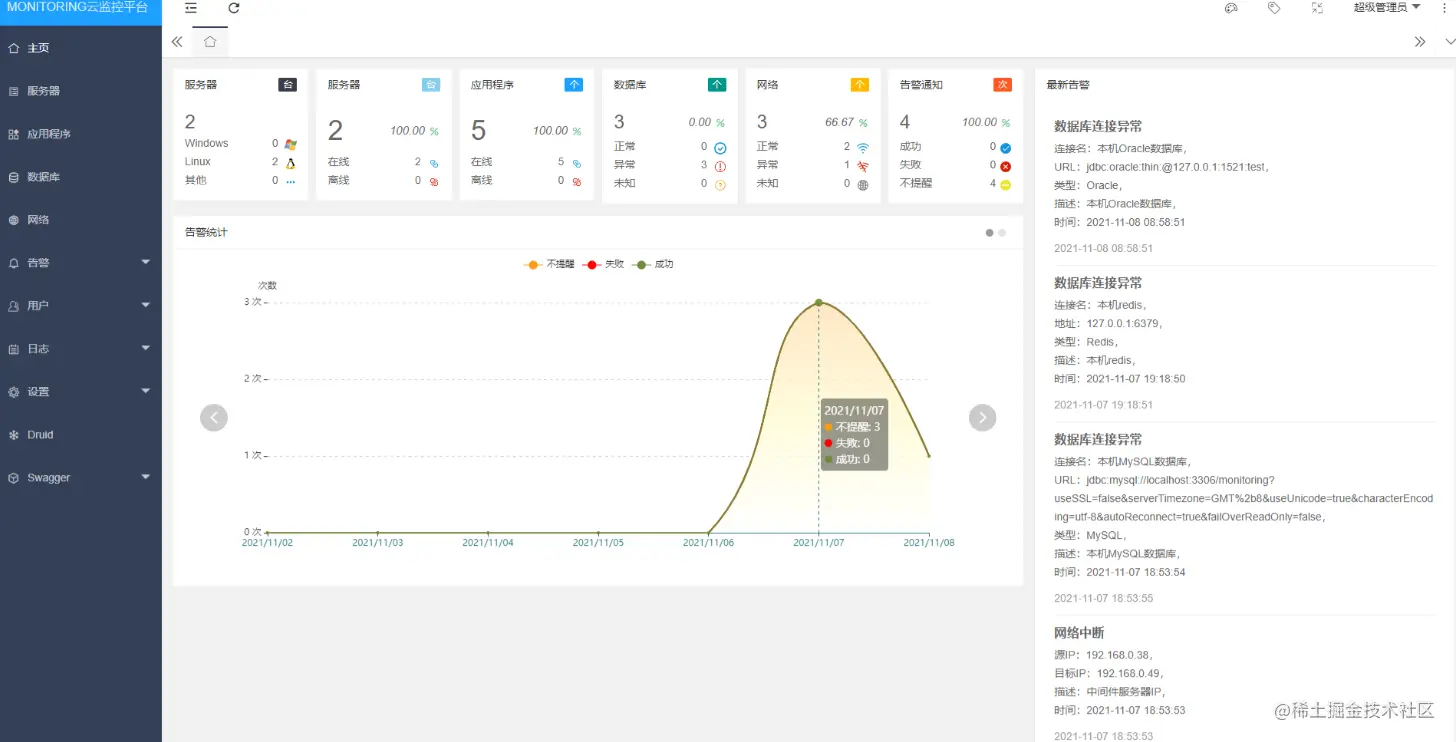This screenshot has width=1456, height=742.
Task: Click the tag icon in the header
Action: [1274, 8]
